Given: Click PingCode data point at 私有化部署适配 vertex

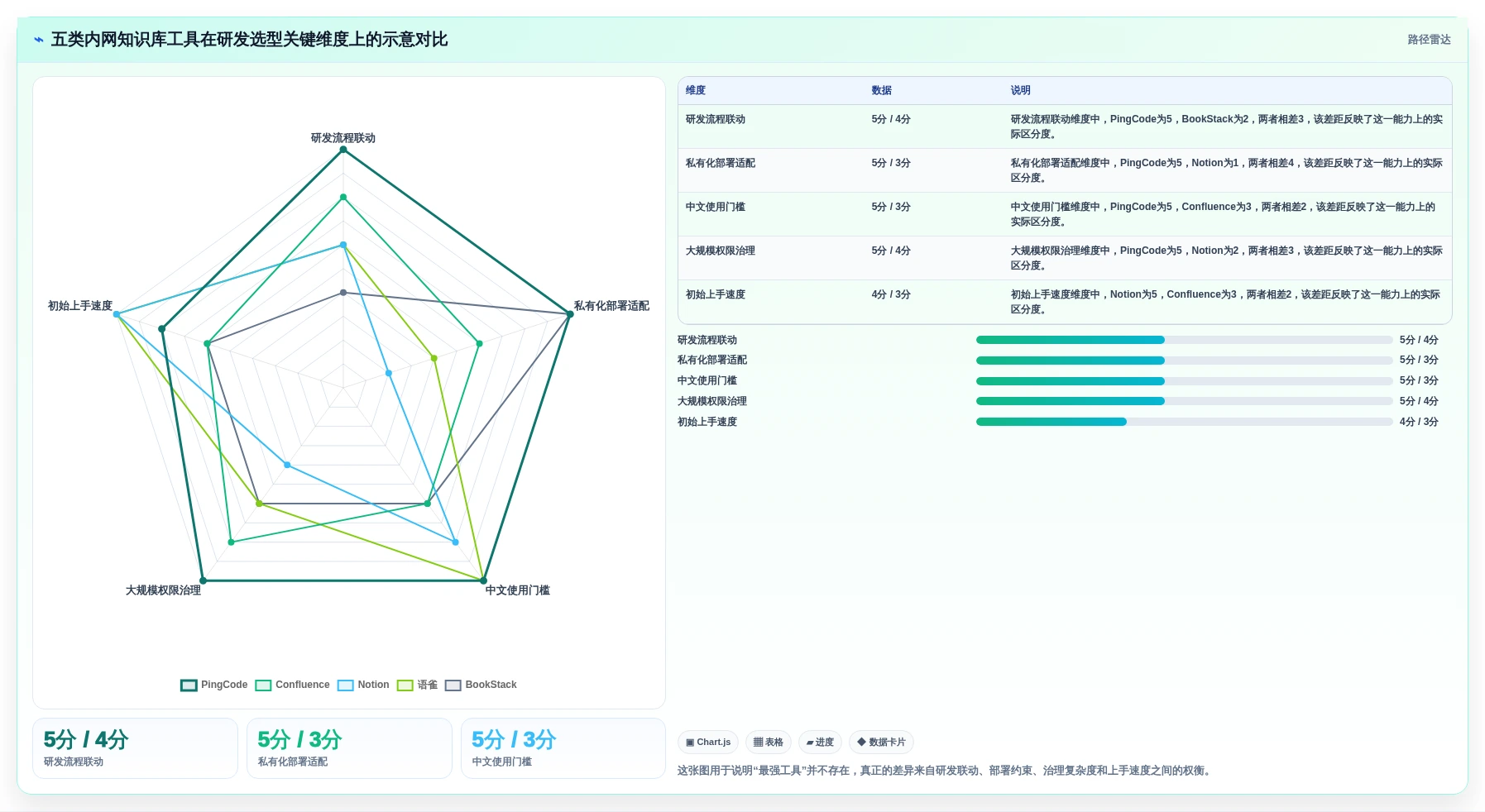Looking at the screenshot, I should [570, 314].
